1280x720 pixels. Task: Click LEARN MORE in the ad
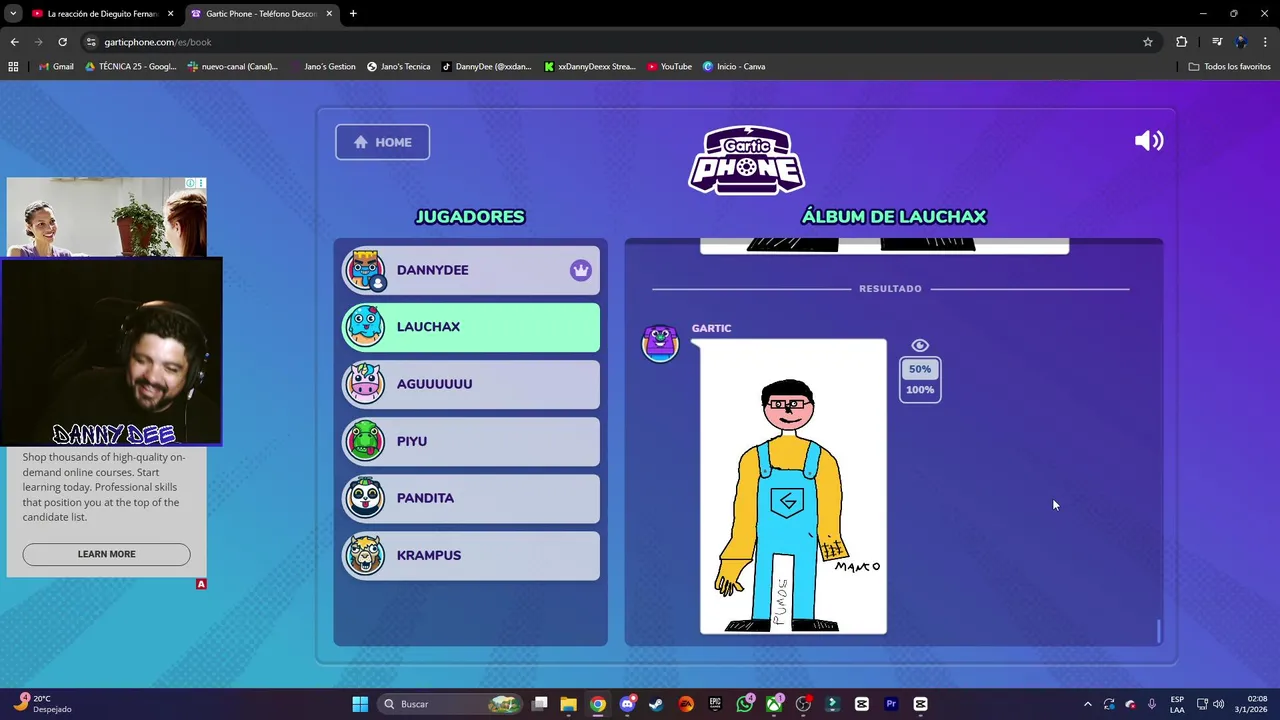(x=106, y=554)
